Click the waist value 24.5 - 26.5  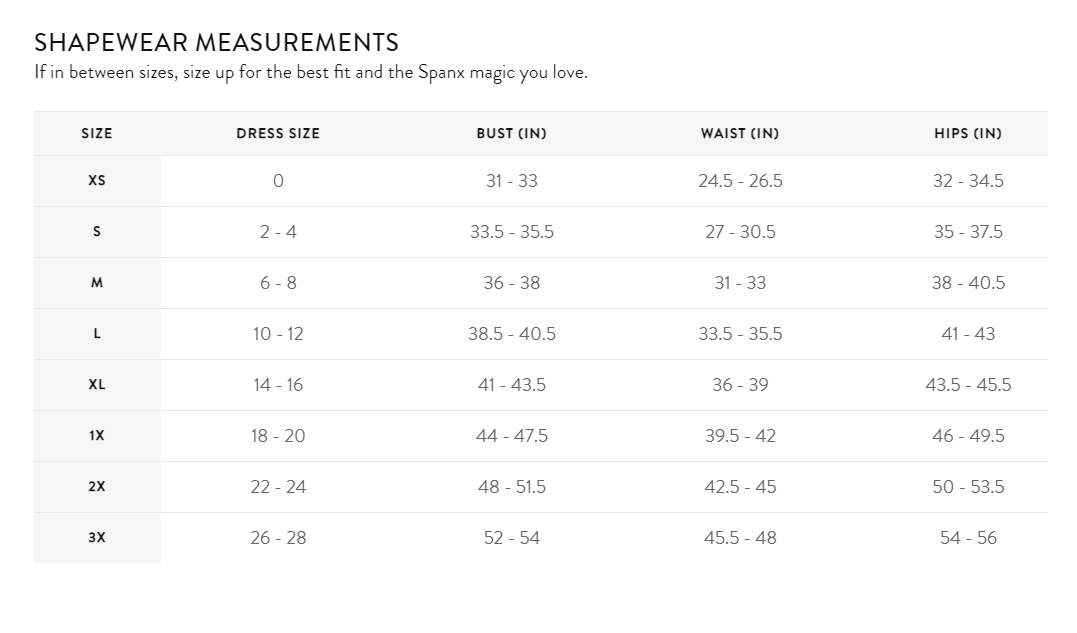[740, 181]
